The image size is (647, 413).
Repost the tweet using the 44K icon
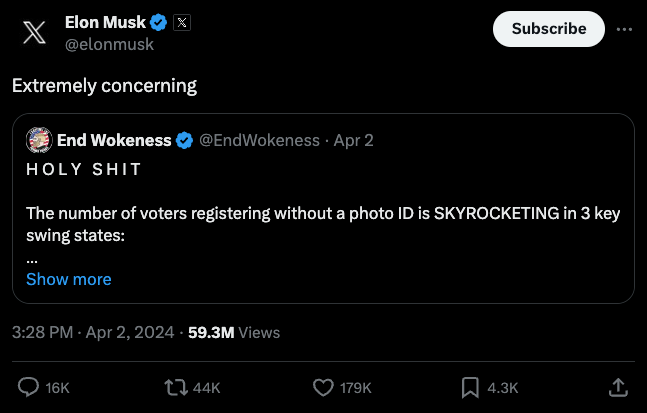[x=175, y=386]
